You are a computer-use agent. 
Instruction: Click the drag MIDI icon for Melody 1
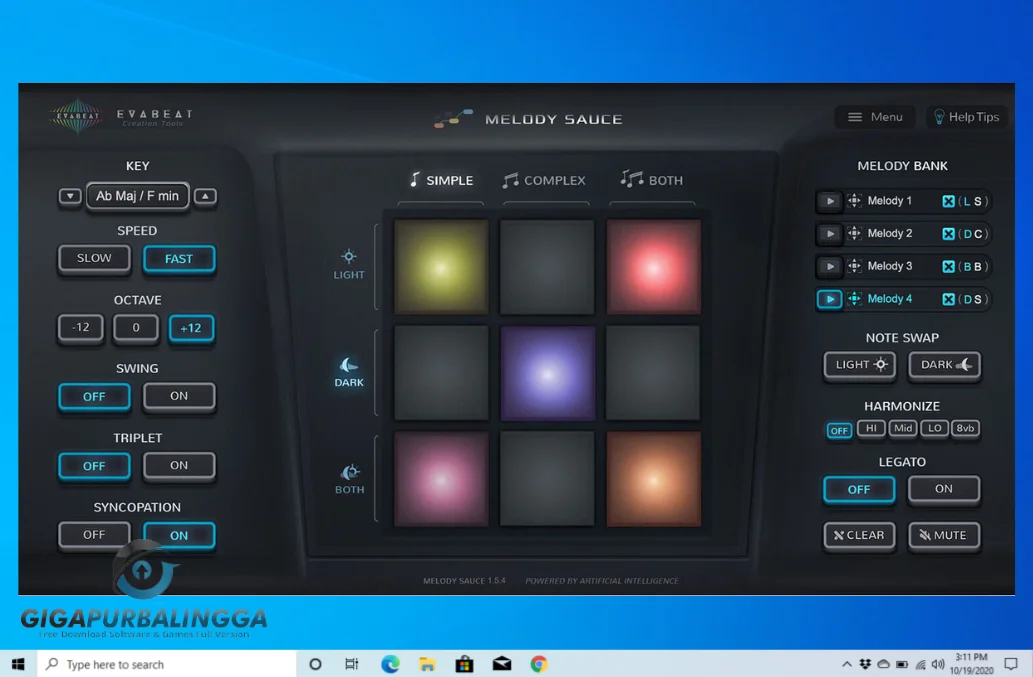[x=854, y=201]
